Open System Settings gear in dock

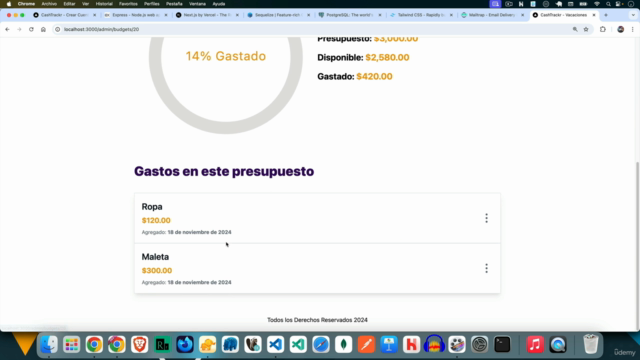point(479,344)
